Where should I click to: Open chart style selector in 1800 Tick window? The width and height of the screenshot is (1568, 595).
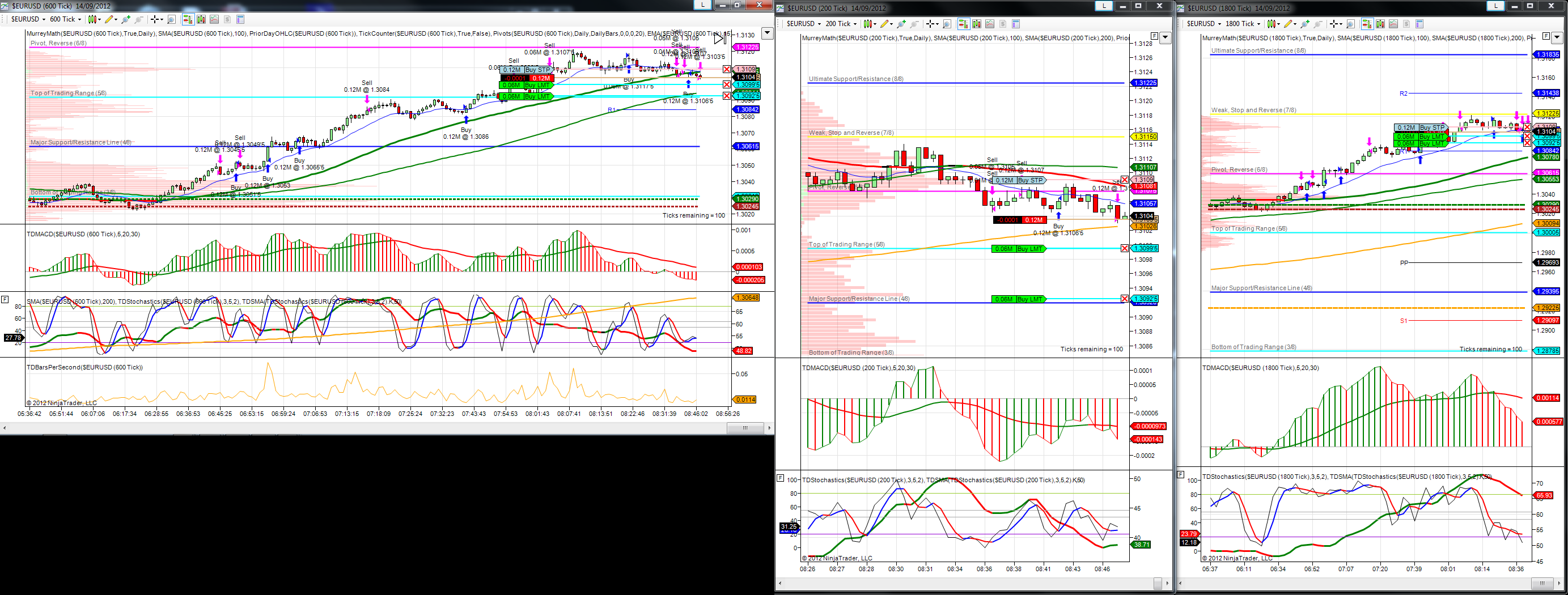(1273, 24)
